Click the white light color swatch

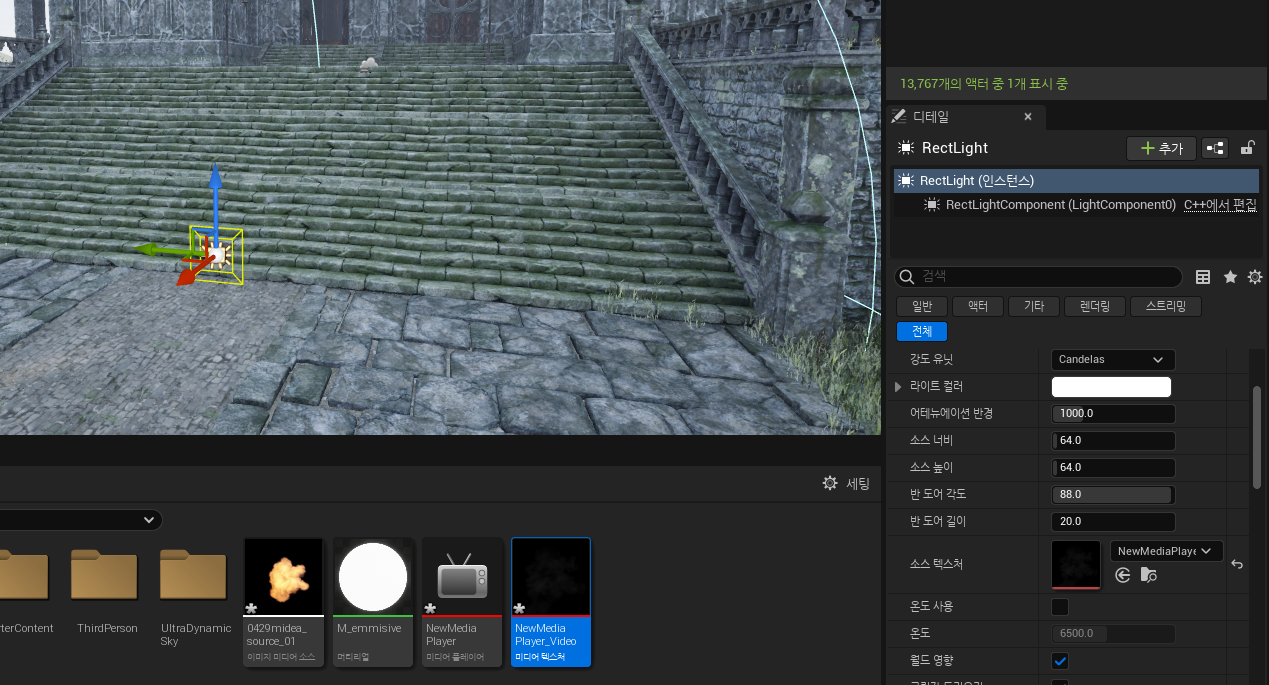1111,387
